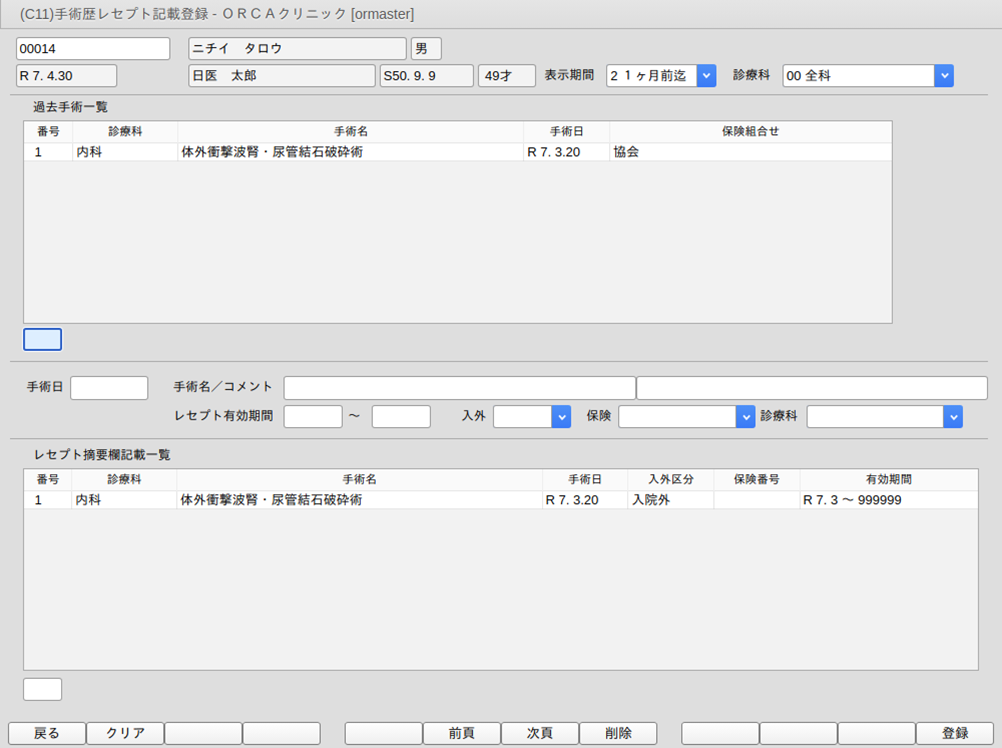1002x748 pixels.
Task: Click the 手術日 input field
Action: pyautogui.click(x=109, y=388)
